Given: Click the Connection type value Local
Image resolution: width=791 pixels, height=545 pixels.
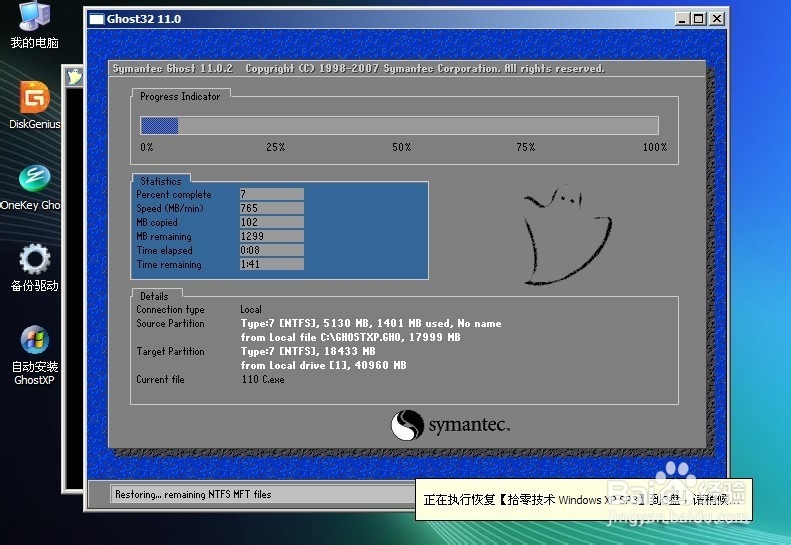Looking at the screenshot, I should click(251, 309).
